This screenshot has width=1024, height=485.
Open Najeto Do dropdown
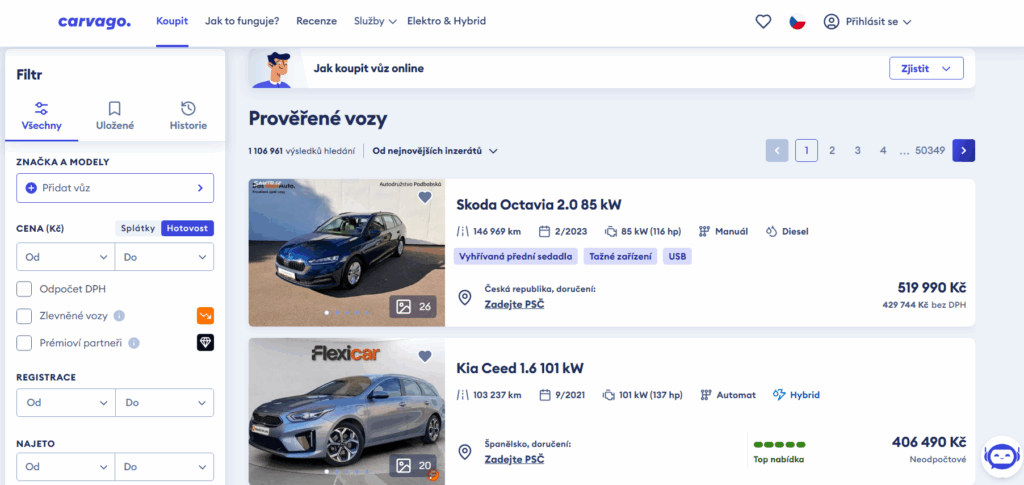click(164, 467)
